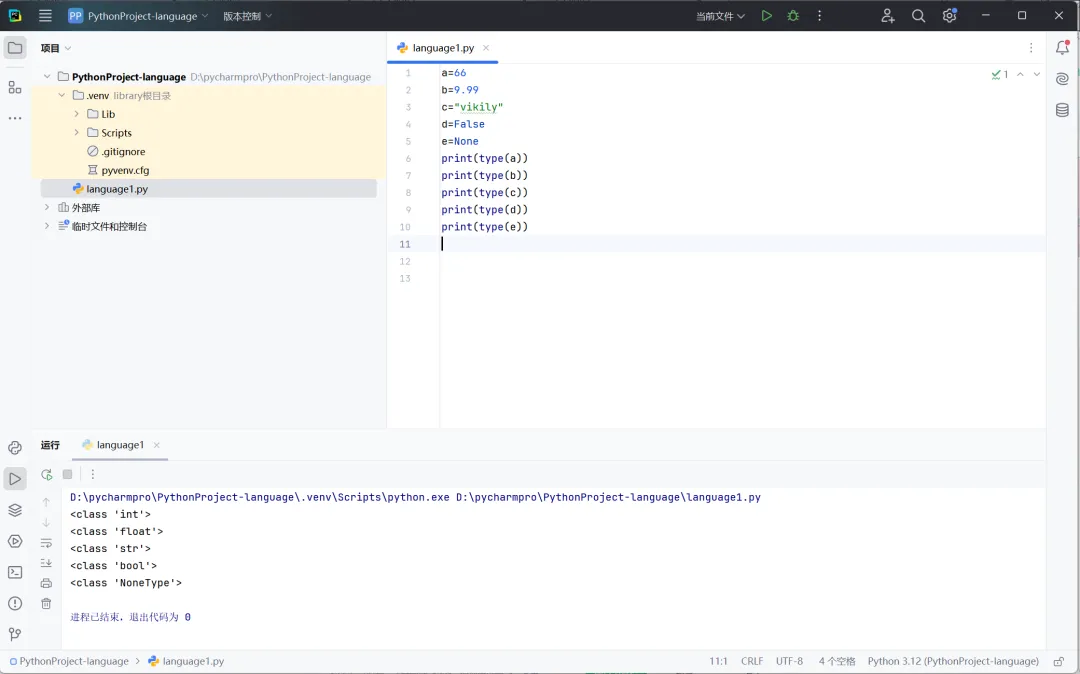Image resolution: width=1080 pixels, height=674 pixels.
Task: Clear all console output trash icon
Action: (46, 604)
